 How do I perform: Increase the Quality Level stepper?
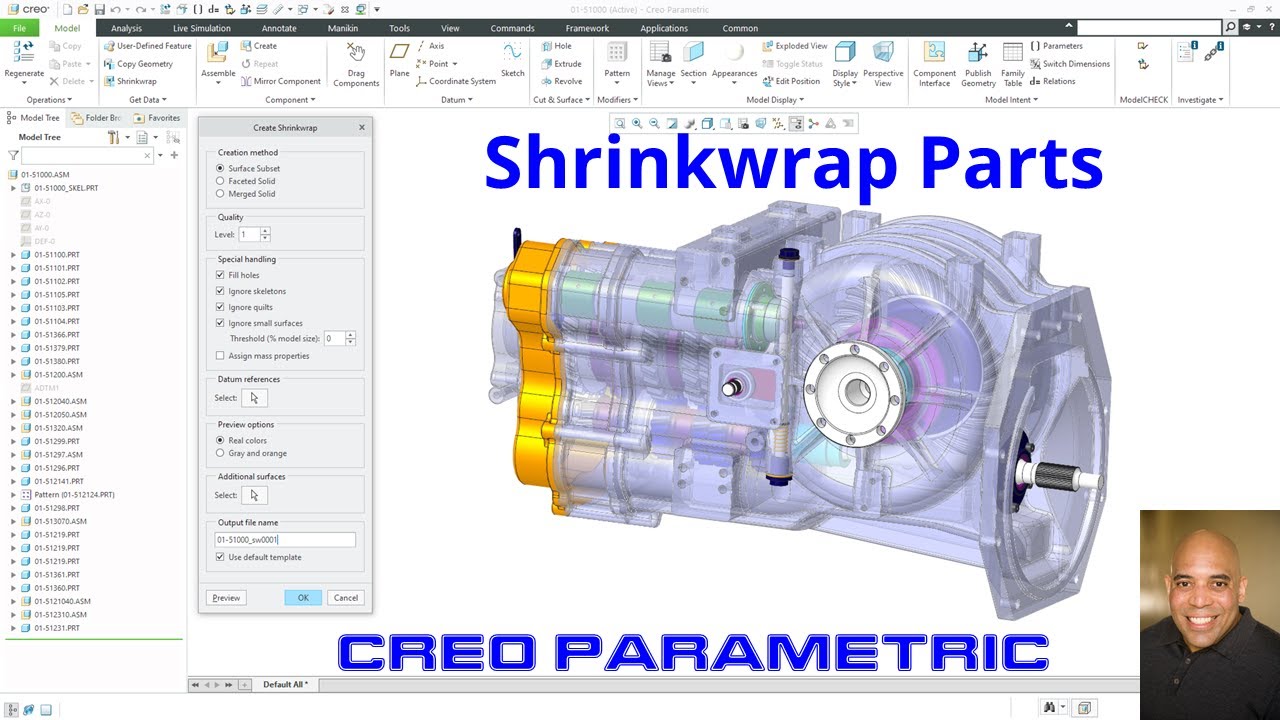[x=265, y=231]
